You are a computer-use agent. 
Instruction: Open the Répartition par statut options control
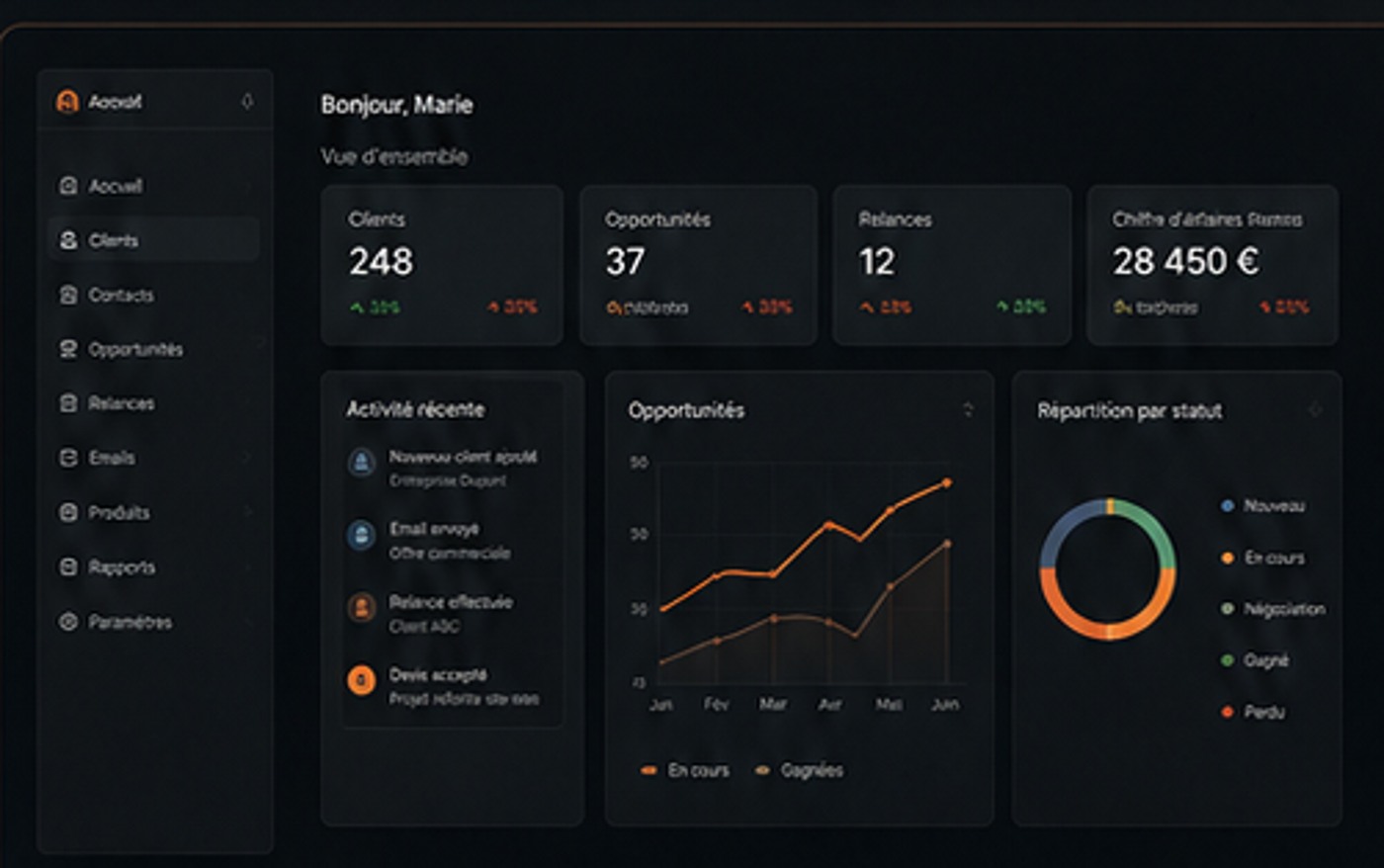click(x=1315, y=409)
